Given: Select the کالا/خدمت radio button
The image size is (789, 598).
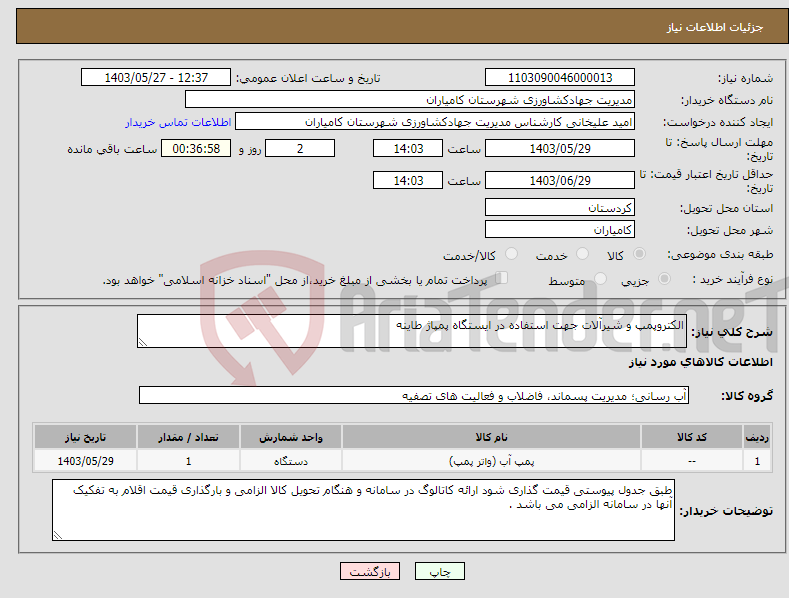Looking at the screenshot, I should click(511, 254).
